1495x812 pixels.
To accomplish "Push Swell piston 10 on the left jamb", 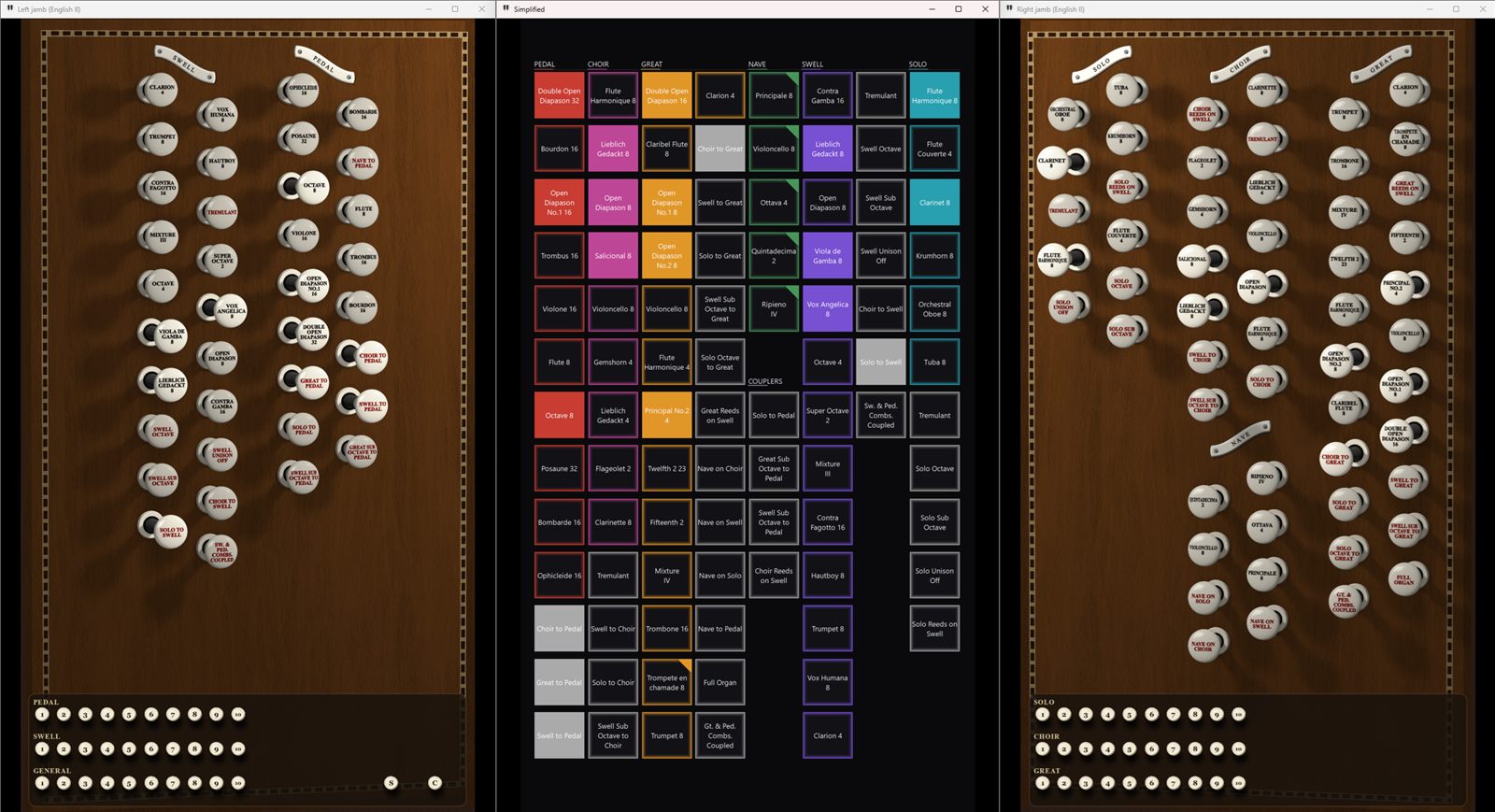I will coord(238,748).
